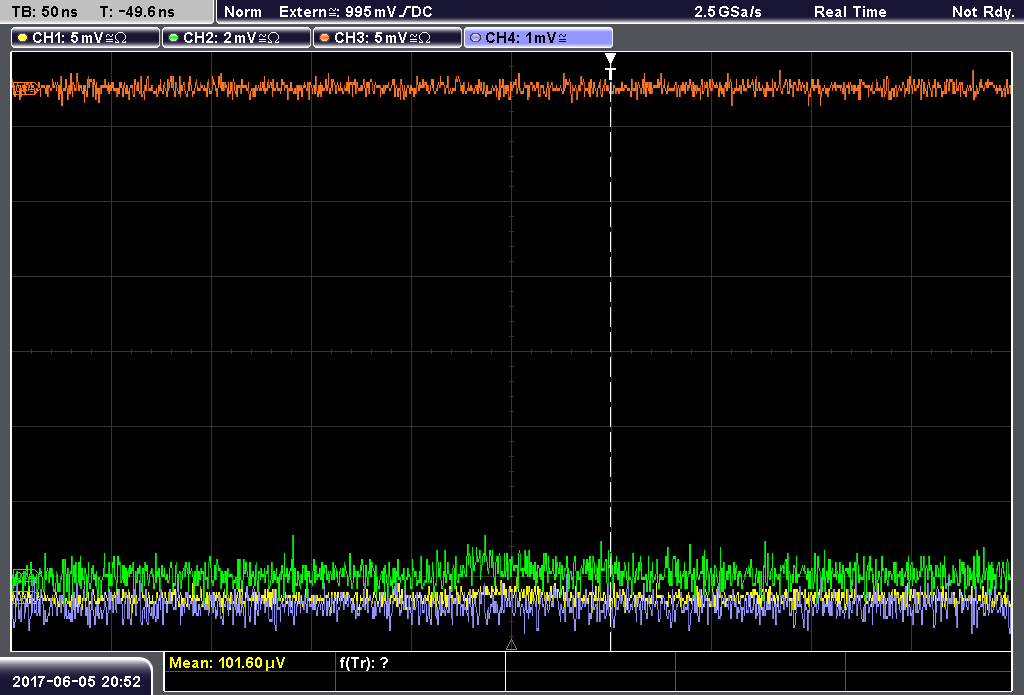The height and width of the screenshot is (695, 1024).
Task: Click the Norm trigger mode label
Action: (x=242, y=12)
